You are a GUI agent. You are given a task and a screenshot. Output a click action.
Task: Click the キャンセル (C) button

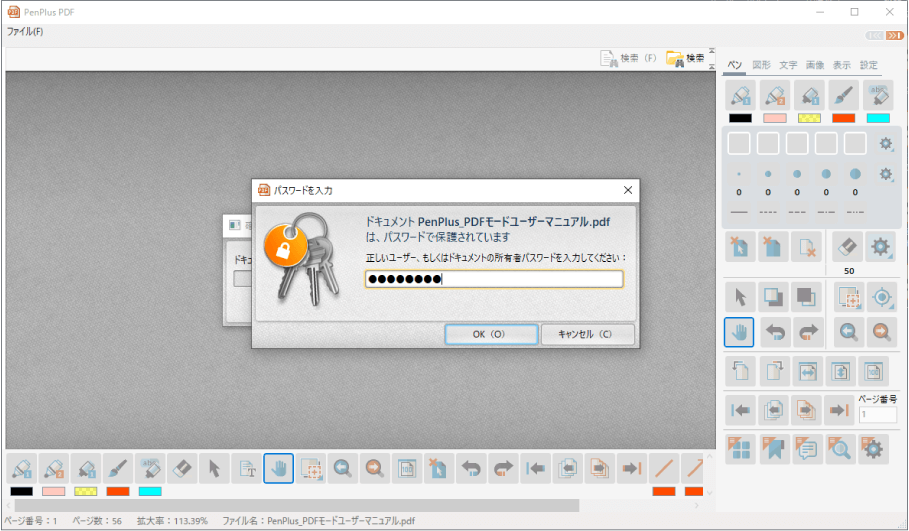[587, 334]
